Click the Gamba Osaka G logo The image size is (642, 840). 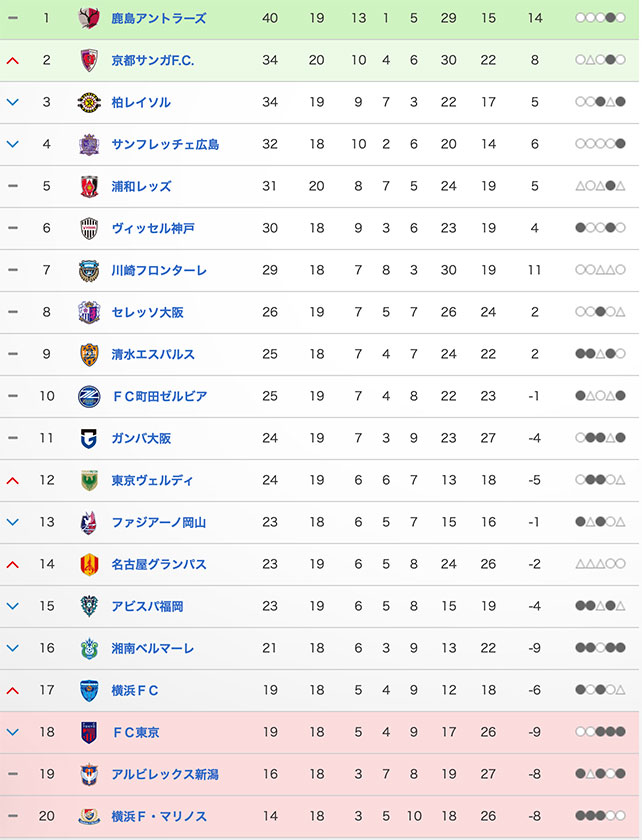tap(89, 438)
